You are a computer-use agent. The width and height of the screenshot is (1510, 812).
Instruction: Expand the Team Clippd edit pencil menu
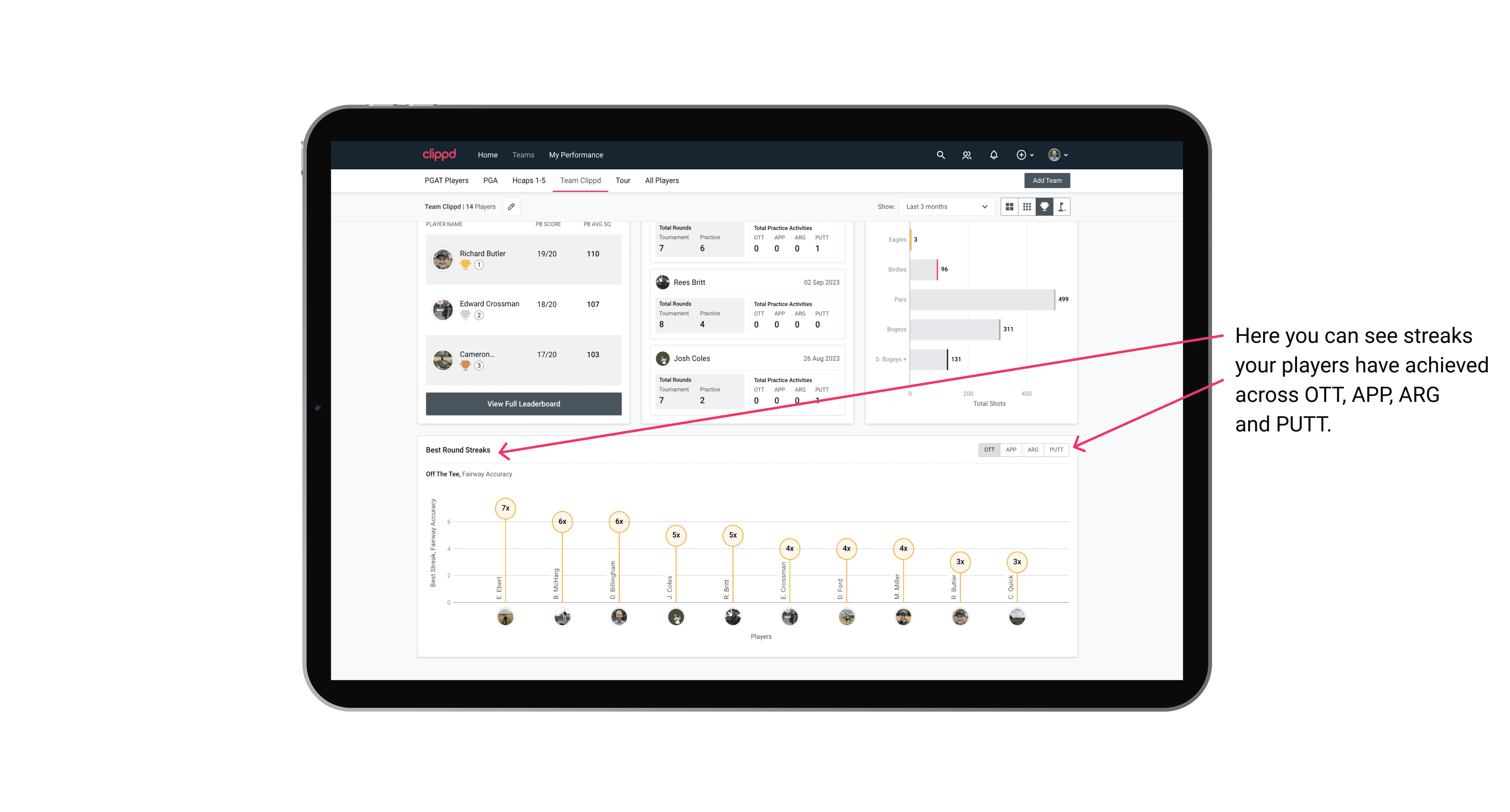[x=510, y=207]
